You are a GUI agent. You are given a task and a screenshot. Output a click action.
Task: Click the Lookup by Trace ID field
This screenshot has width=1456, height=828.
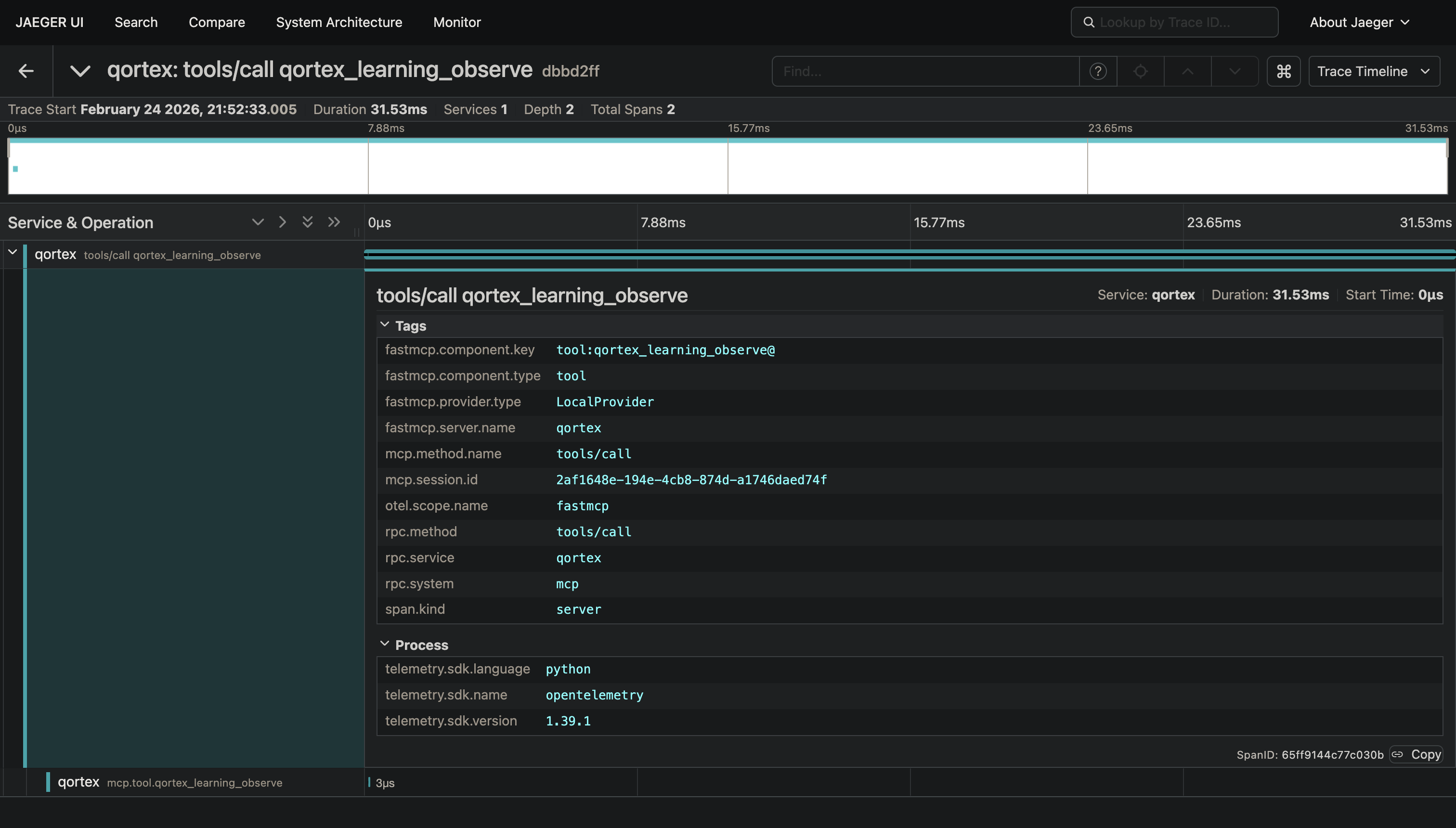pos(1174,22)
